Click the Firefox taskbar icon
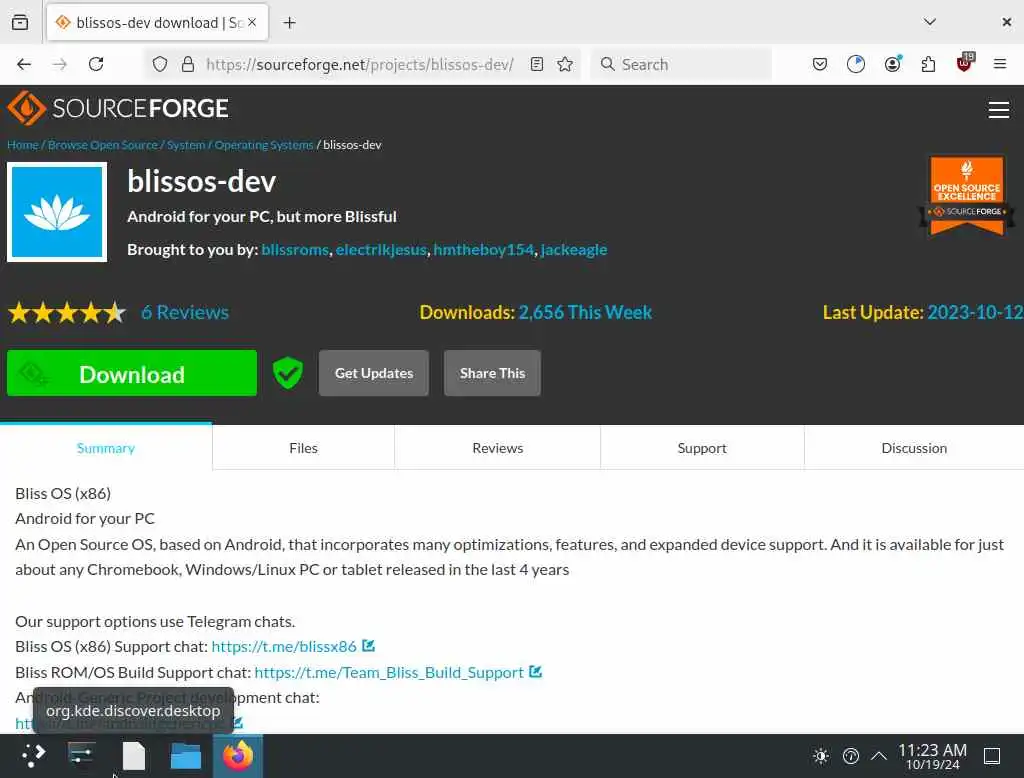Screen dimensions: 1024x778 click(238, 756)
